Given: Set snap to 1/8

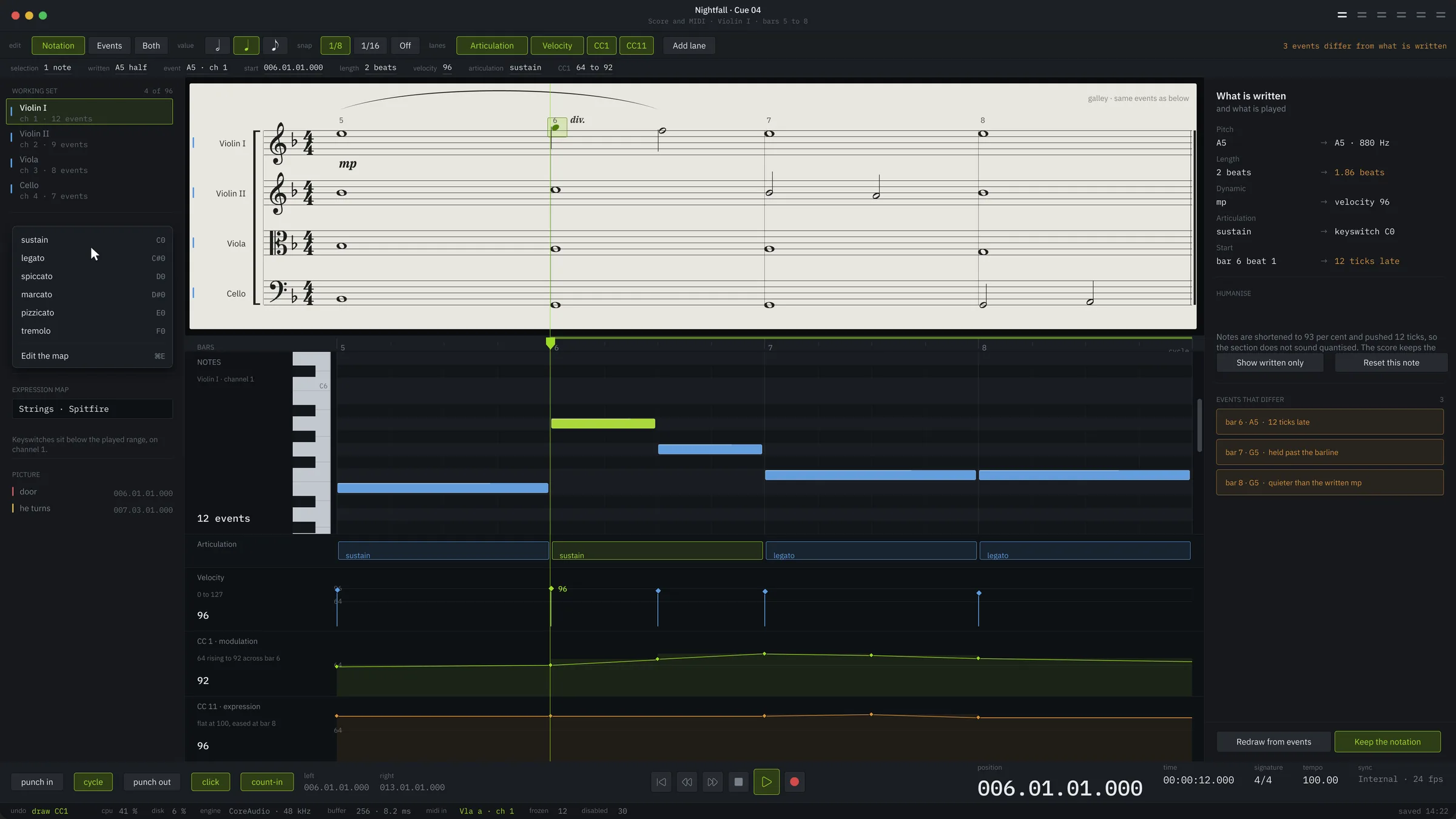Looking at the screenshot, I should pyautogui.click(x=335, y=45).
